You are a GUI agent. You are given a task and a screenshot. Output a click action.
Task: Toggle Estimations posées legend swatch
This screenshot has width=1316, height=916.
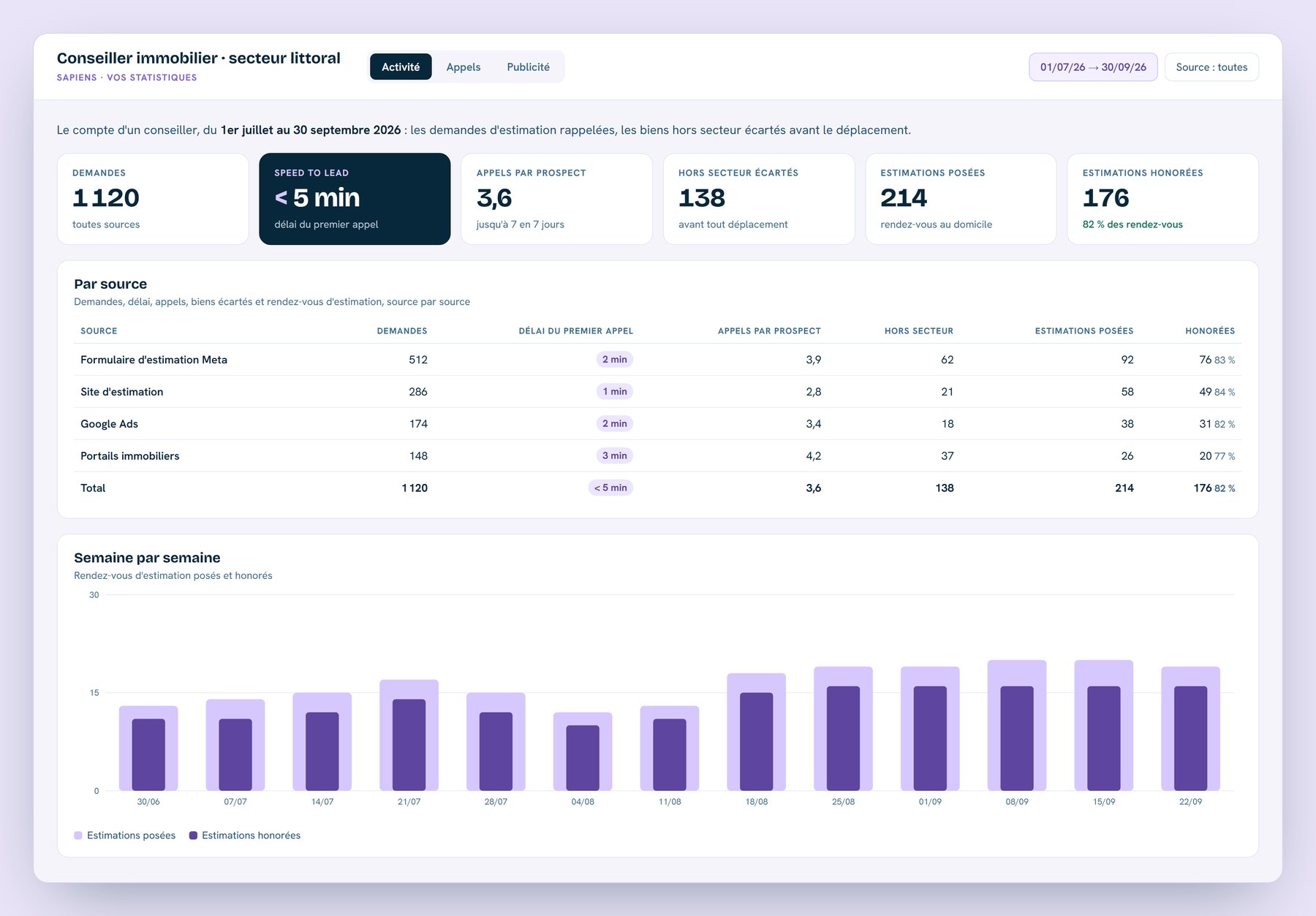(x=78, y=836)
